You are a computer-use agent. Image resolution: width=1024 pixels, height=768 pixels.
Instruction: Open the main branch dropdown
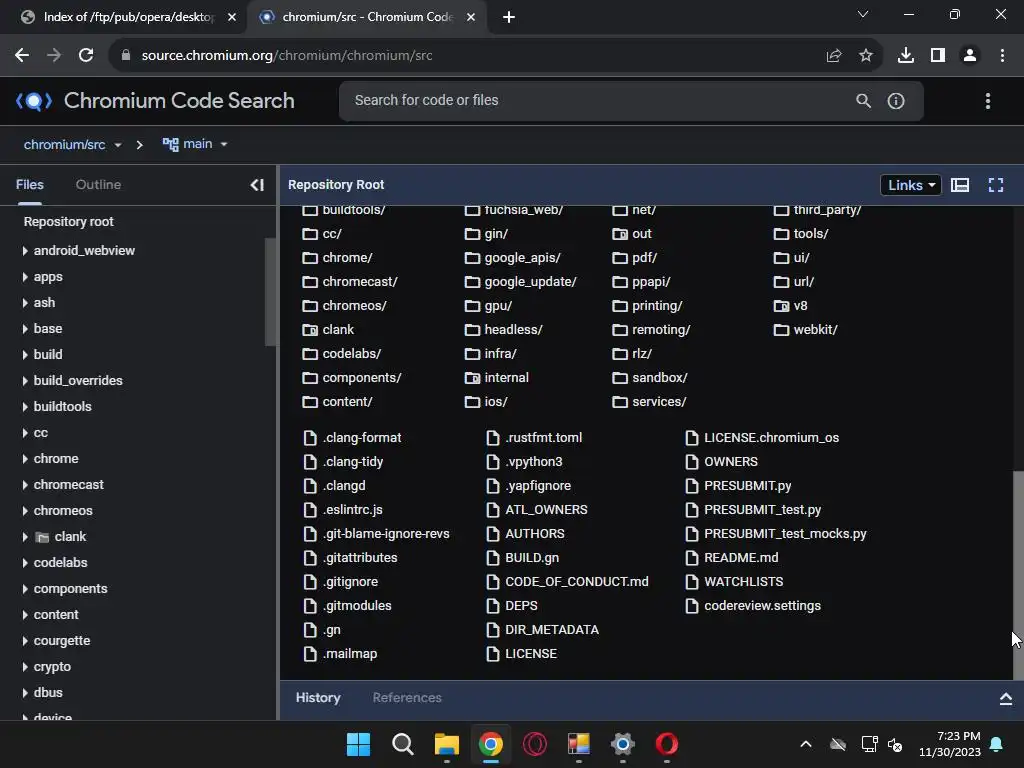coord(195,144)
